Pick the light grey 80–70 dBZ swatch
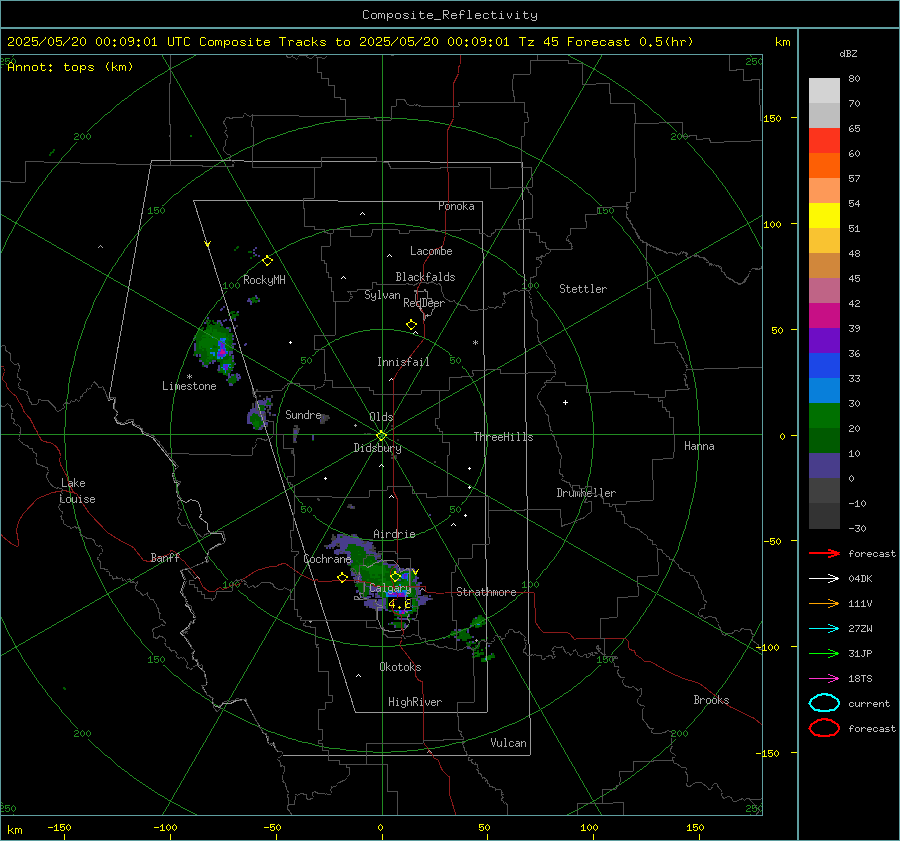This screenshot has height=841, width=900. (x=824, y=91)
